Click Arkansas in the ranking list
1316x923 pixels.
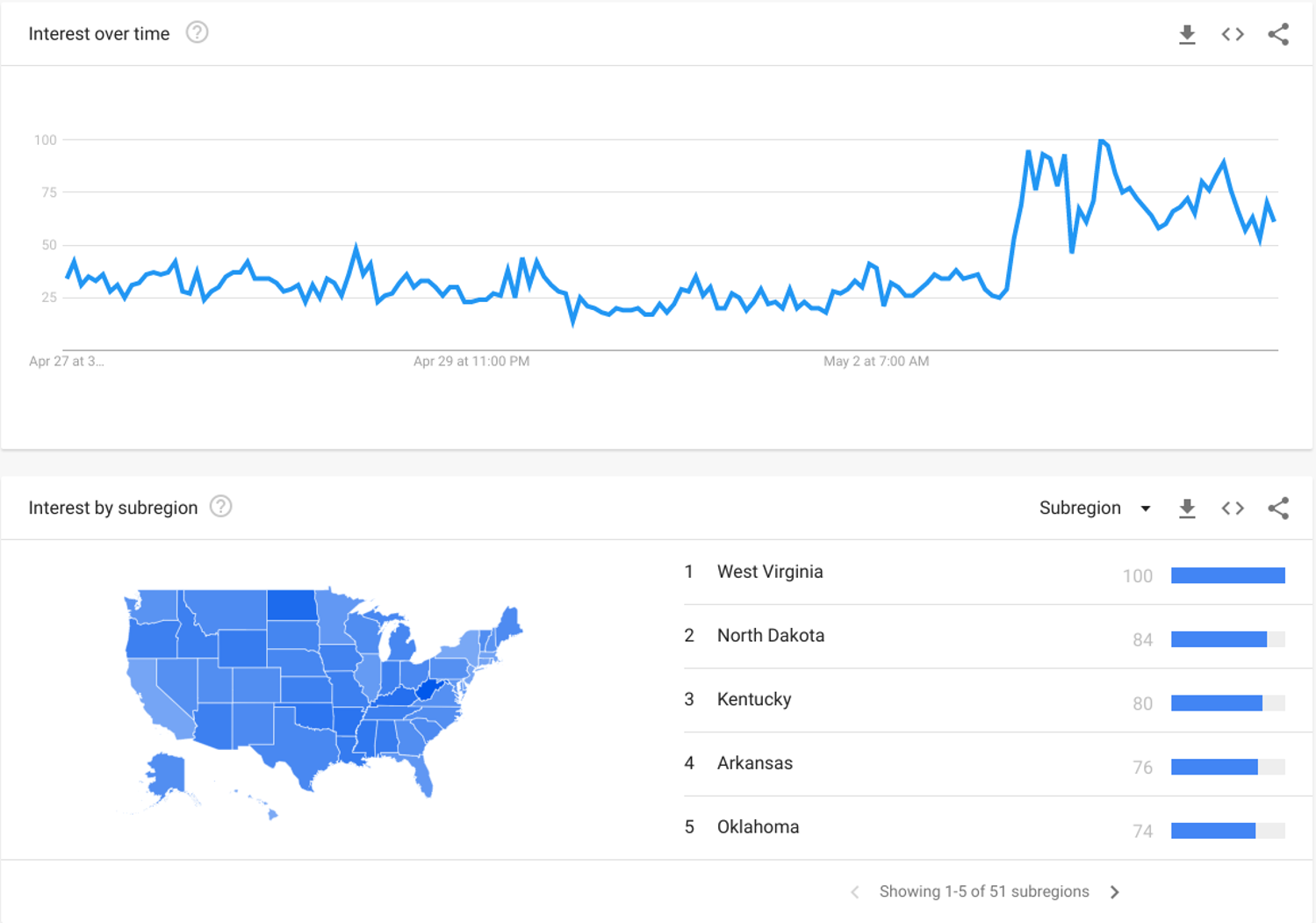tap(754, 763)
